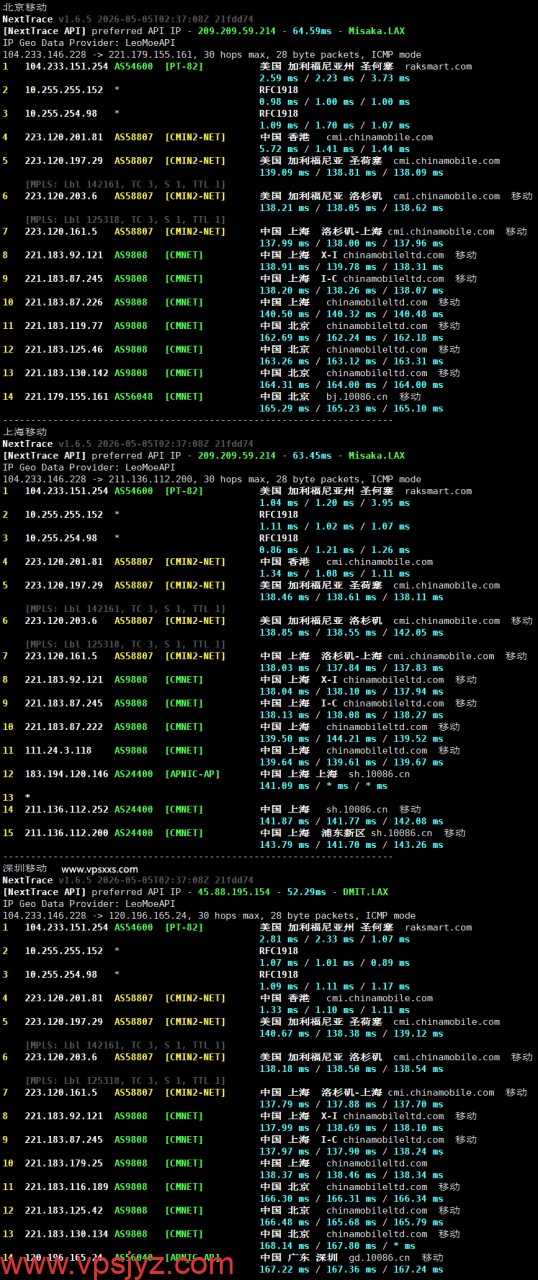The height and width of the screenshot is (1280, 538).
Task: Click latency 143.79 ms / 141.70 ms / 143.26 ms
Action: 344,844
